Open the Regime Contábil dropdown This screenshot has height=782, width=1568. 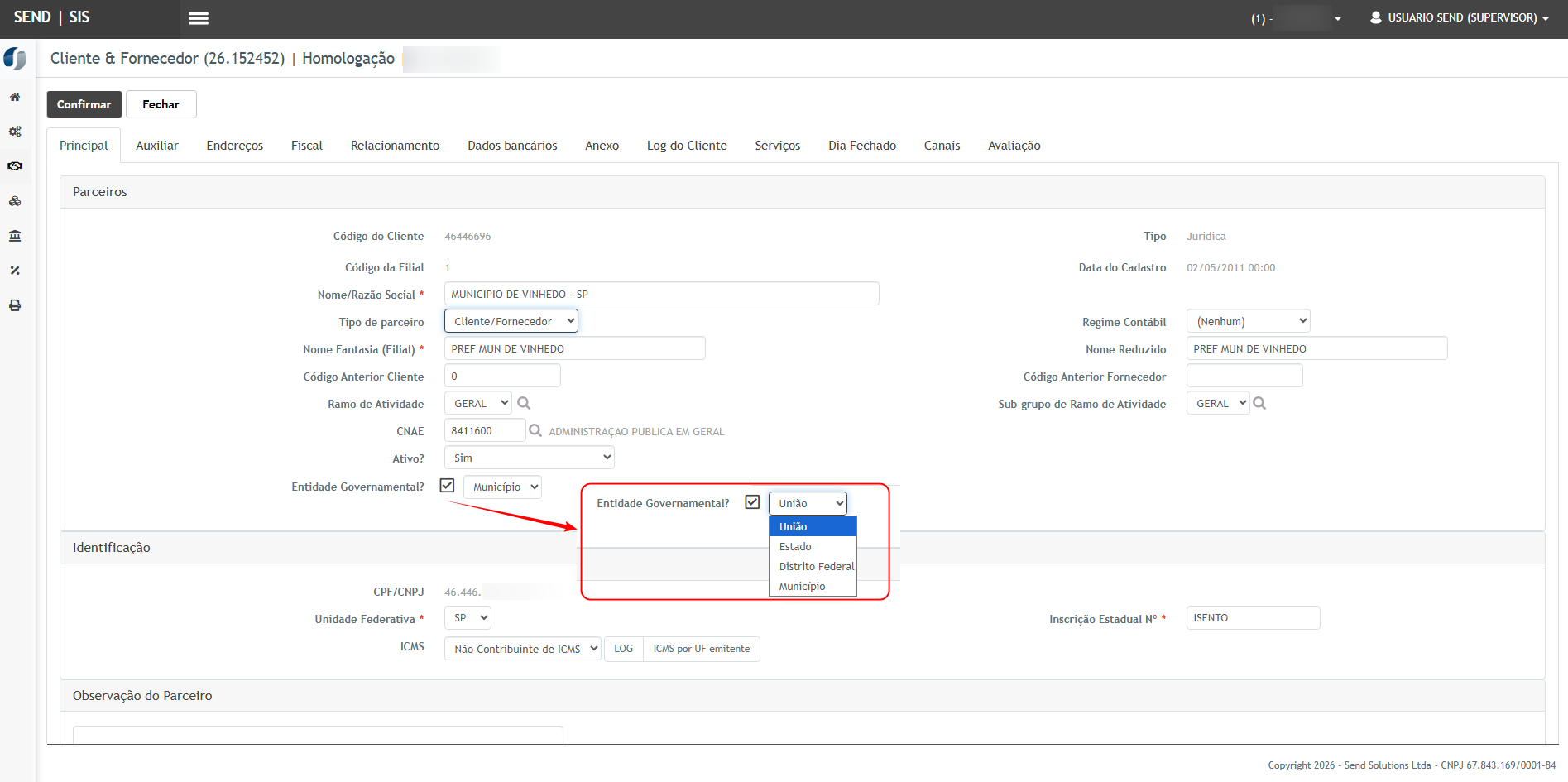[1249, 321]
